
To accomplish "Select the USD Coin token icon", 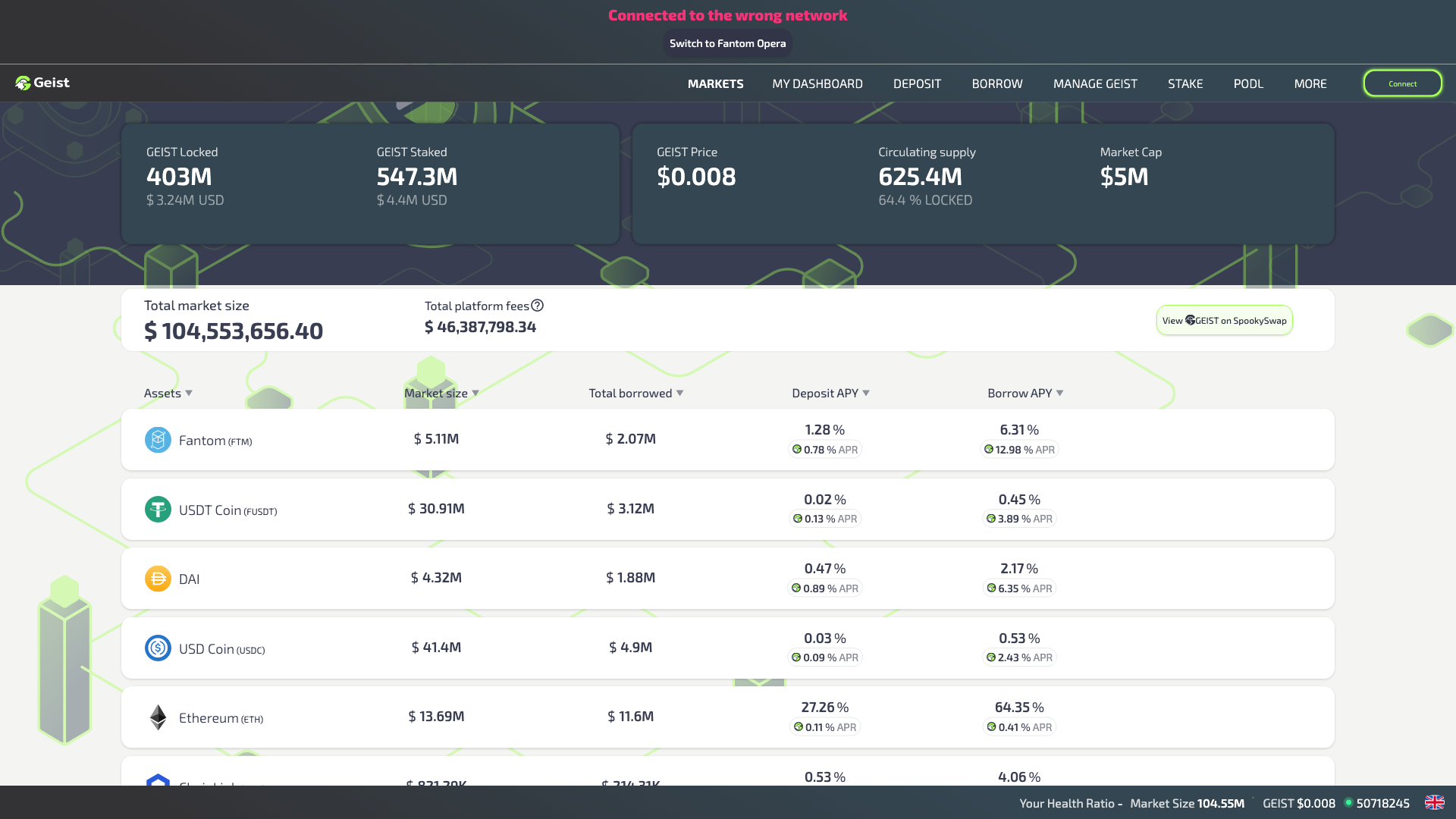I will click(x=158, y=648).
